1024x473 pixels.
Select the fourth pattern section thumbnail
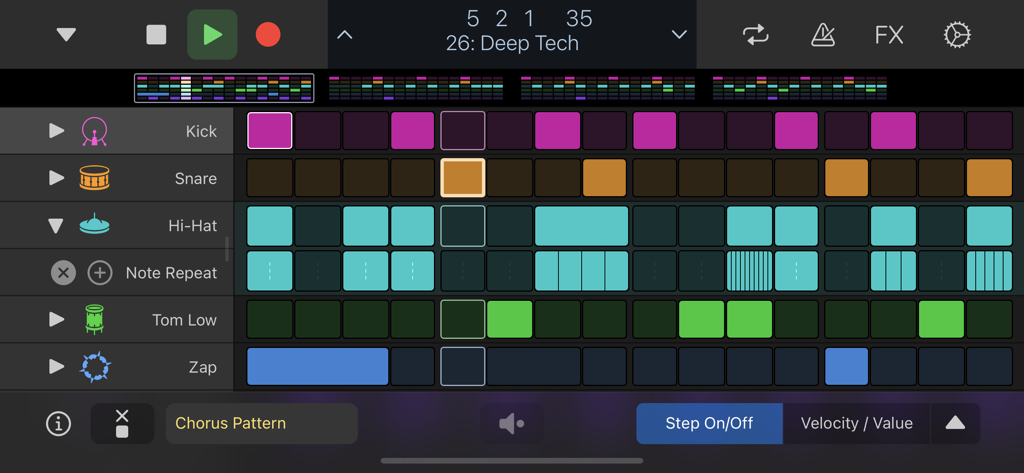click(800, 88)
